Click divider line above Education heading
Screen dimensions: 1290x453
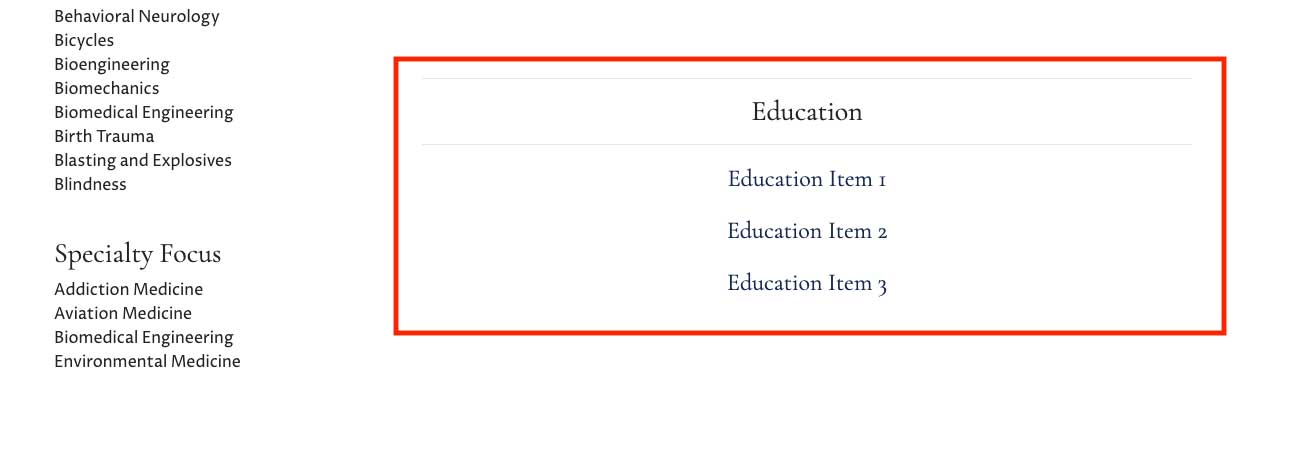(806, 78)
